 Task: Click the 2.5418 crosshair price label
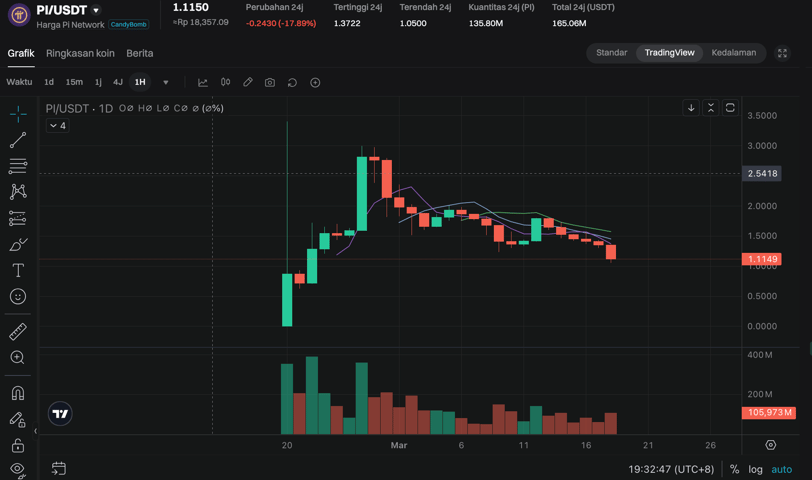click(x=762, y=173)
